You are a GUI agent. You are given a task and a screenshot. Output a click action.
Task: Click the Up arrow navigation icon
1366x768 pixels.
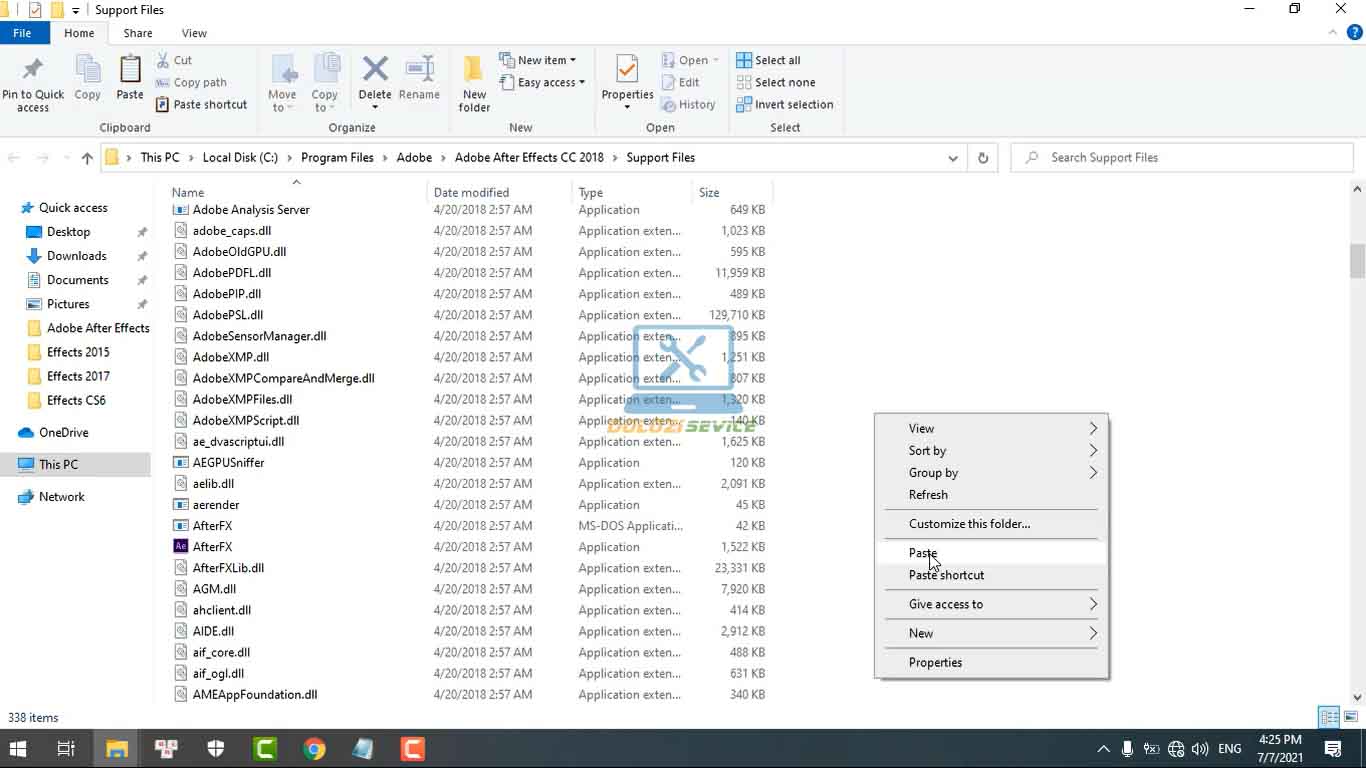(x=87, y=158)
